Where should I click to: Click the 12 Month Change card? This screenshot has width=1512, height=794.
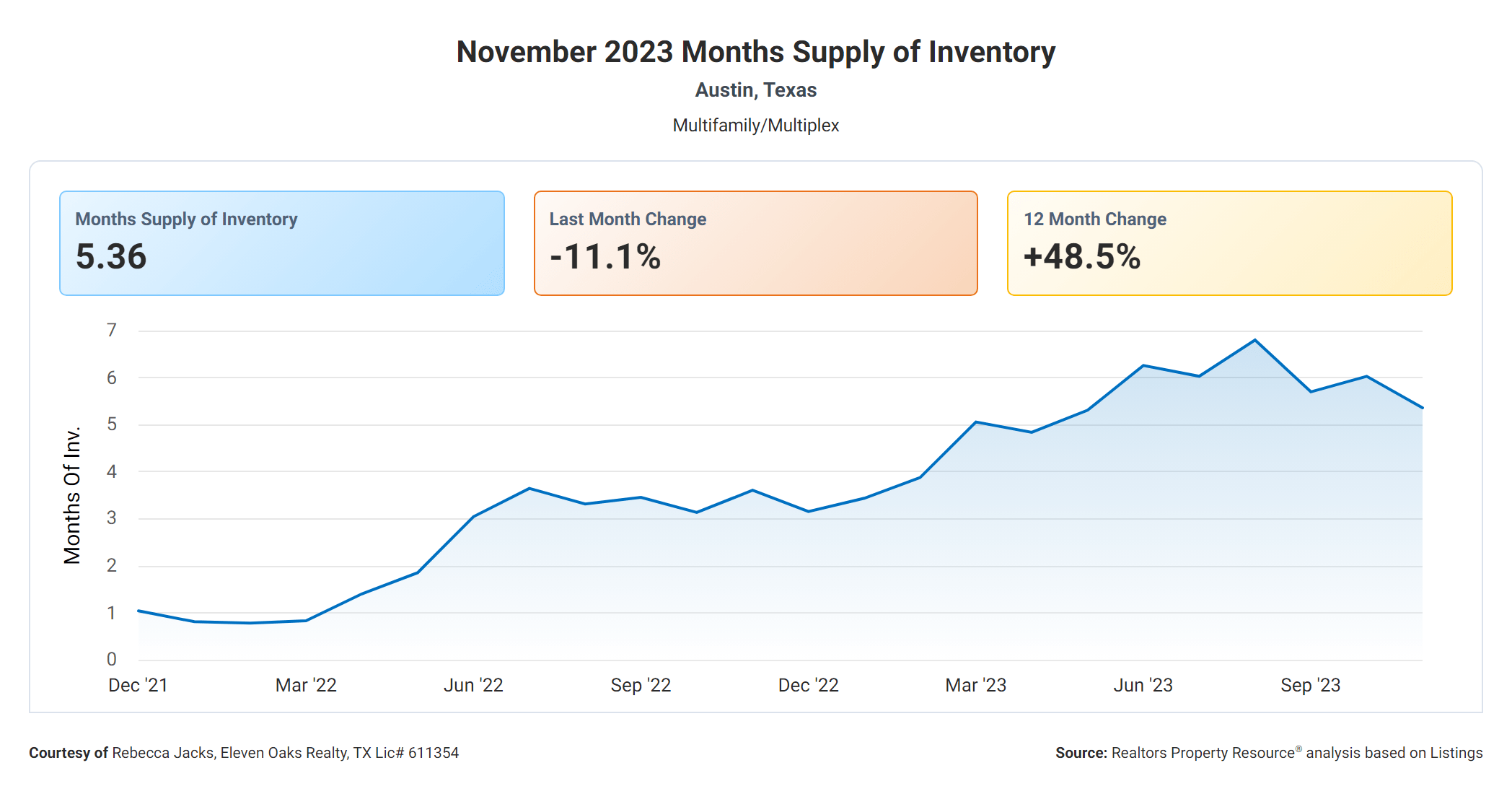point(1229,243)
